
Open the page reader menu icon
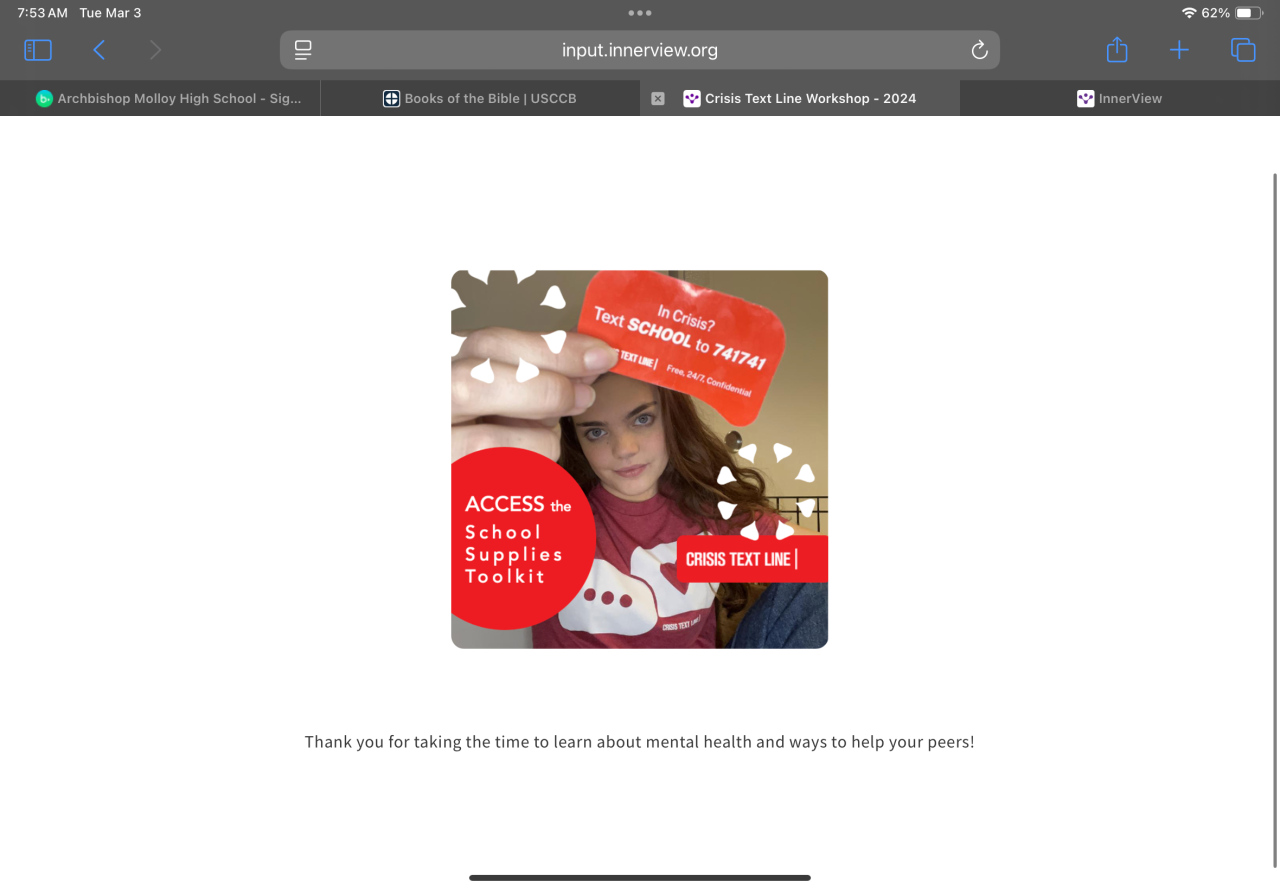(x=303, y=50)
